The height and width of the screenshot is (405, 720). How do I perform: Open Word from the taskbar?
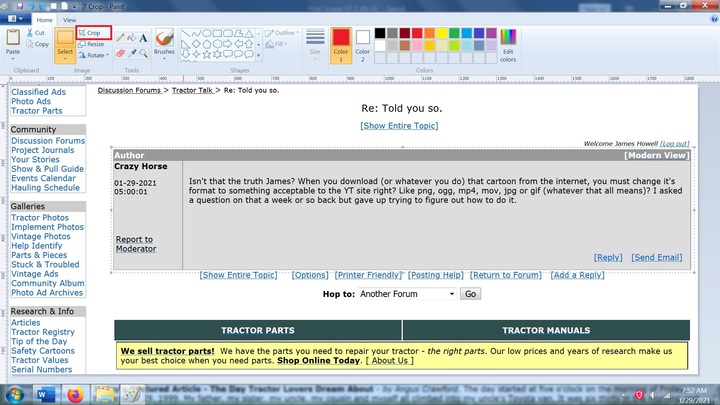45,394
